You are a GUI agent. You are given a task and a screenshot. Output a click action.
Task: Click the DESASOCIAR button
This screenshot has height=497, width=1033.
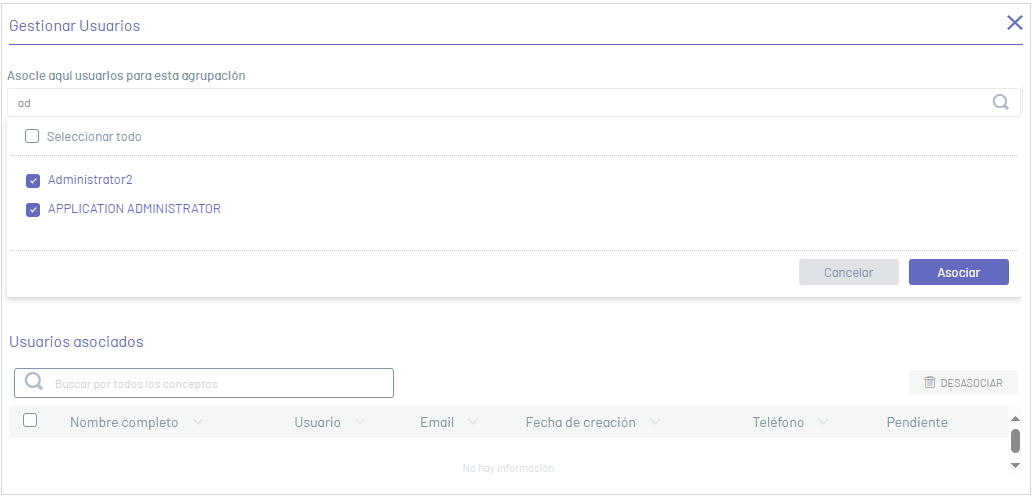click(963, 383)
